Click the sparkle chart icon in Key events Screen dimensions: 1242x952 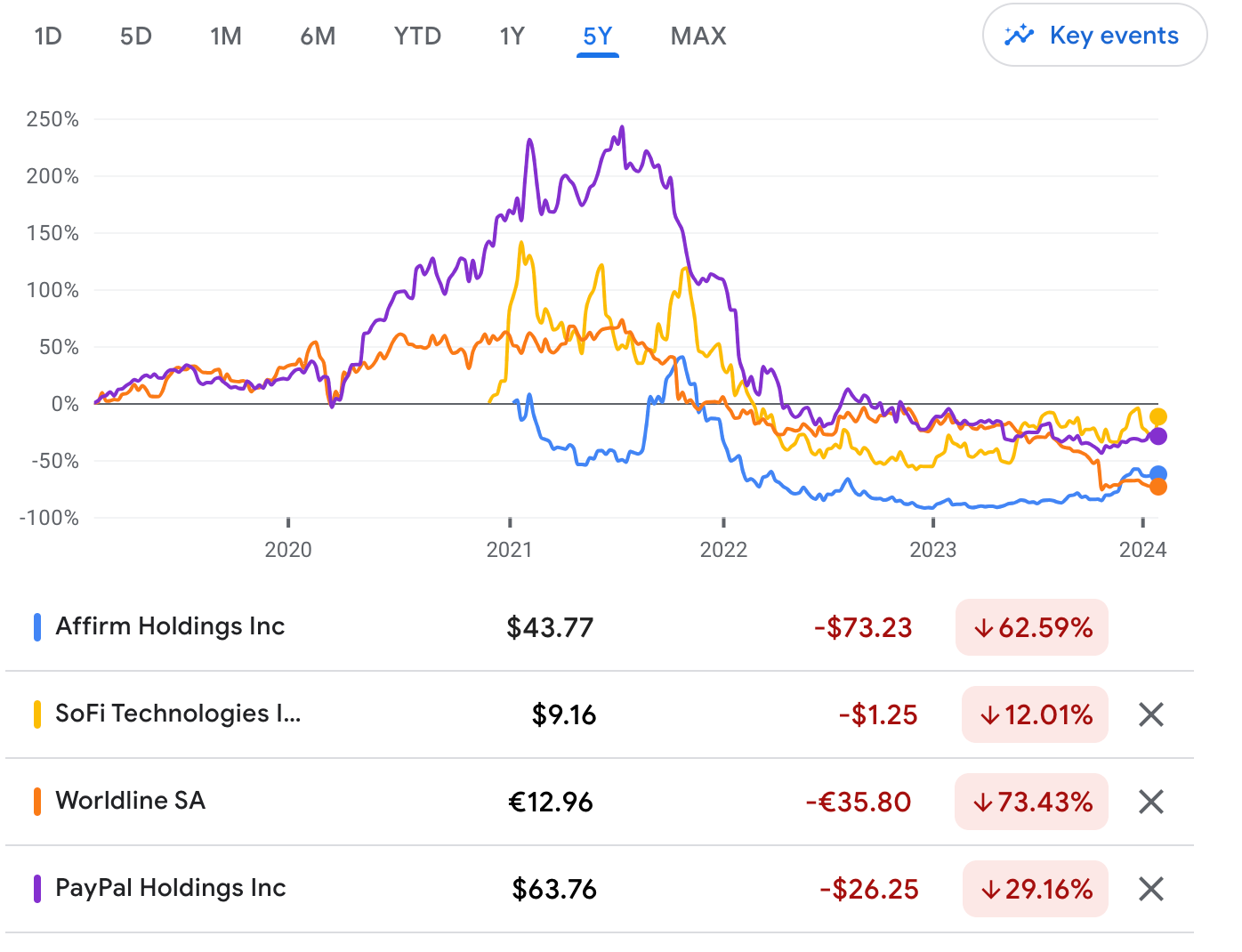point(1020,36)
